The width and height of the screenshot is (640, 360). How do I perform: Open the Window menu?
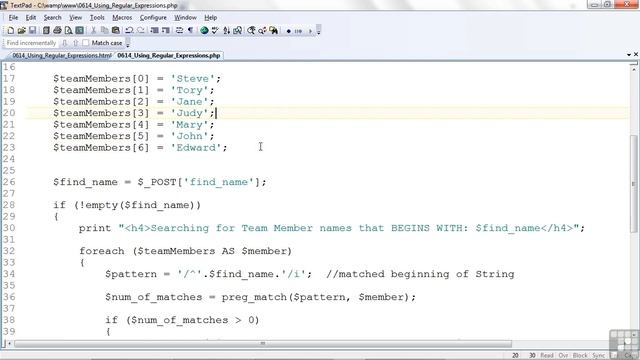185,18
